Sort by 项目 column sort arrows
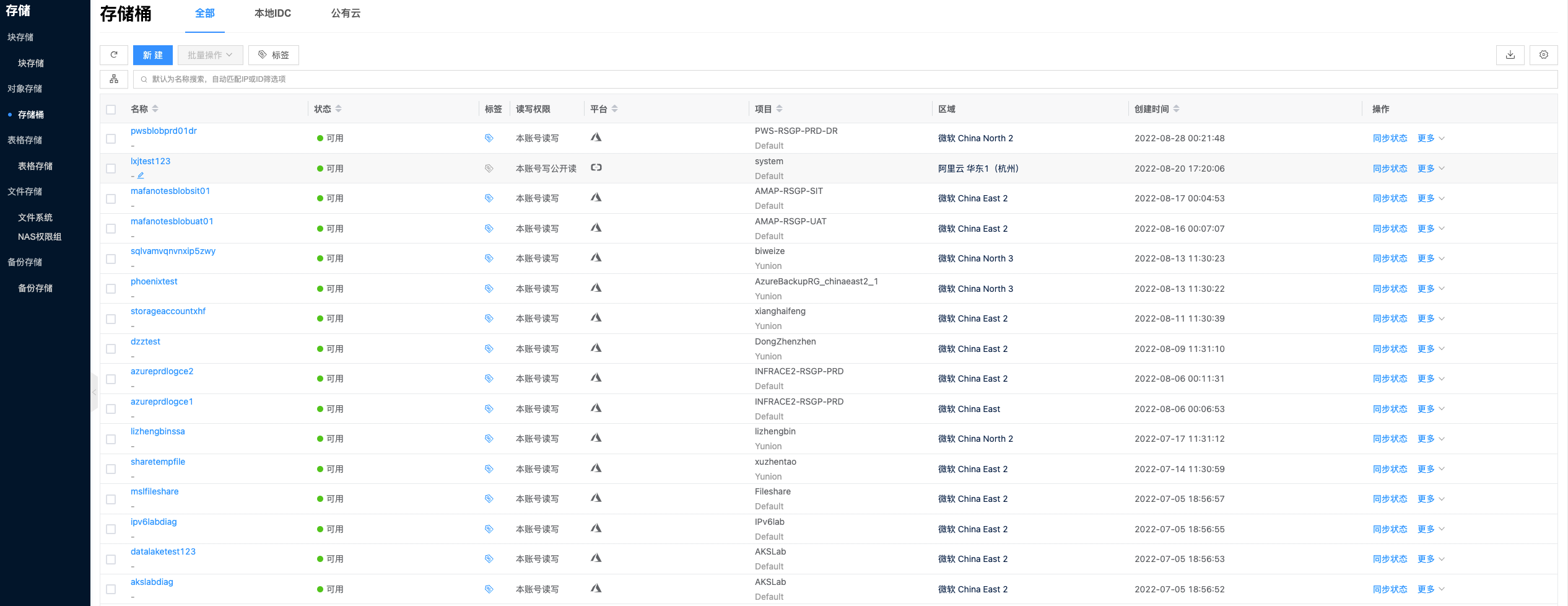The width and height of the screenshot is (1568, 606). [x=780, y=109]
